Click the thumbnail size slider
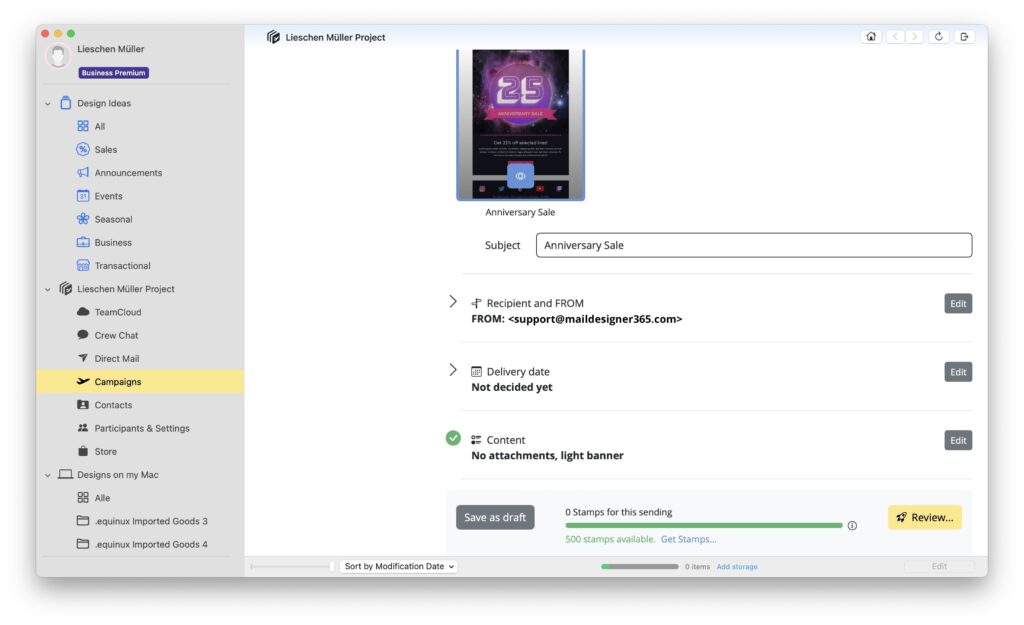The image size is (1024, 625). tap(292, 566)
